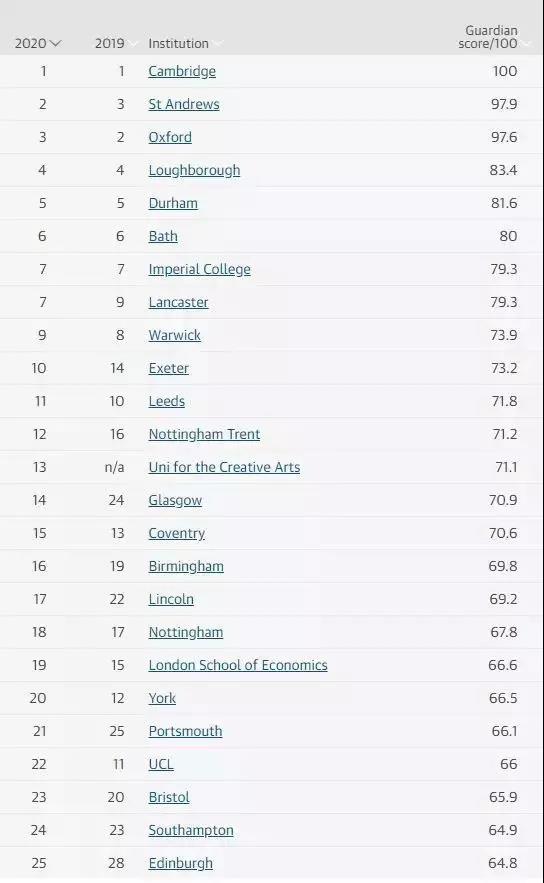Open the Portsmouth link
Image resolution: width=544 pixels, height=883 pixels.
point(185,732)
